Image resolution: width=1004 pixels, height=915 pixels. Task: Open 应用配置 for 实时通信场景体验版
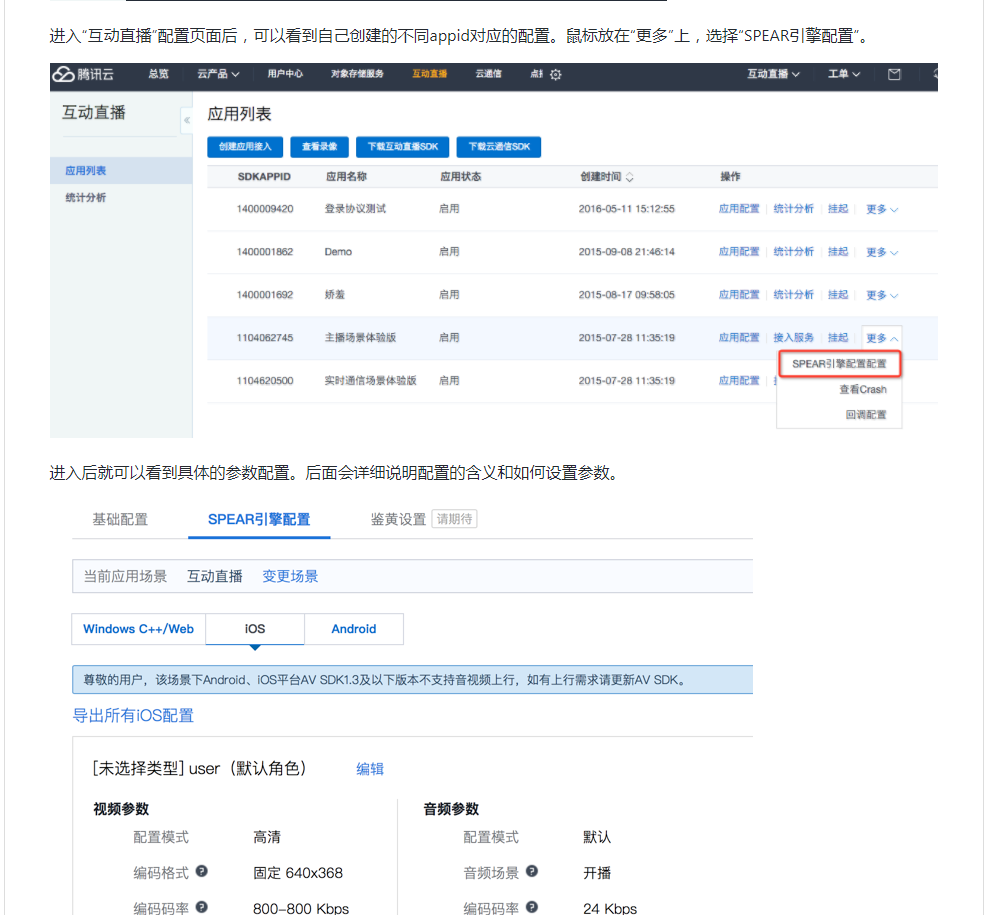[739, 380]
